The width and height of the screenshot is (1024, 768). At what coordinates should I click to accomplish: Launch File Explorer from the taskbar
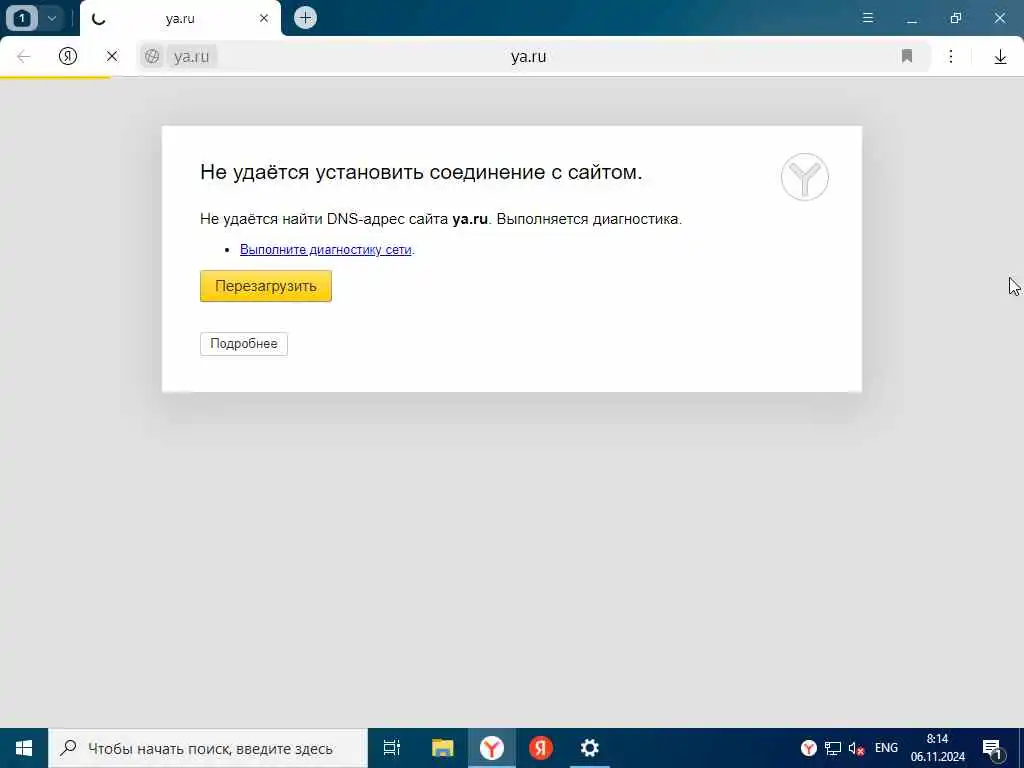tap(442, 748)
